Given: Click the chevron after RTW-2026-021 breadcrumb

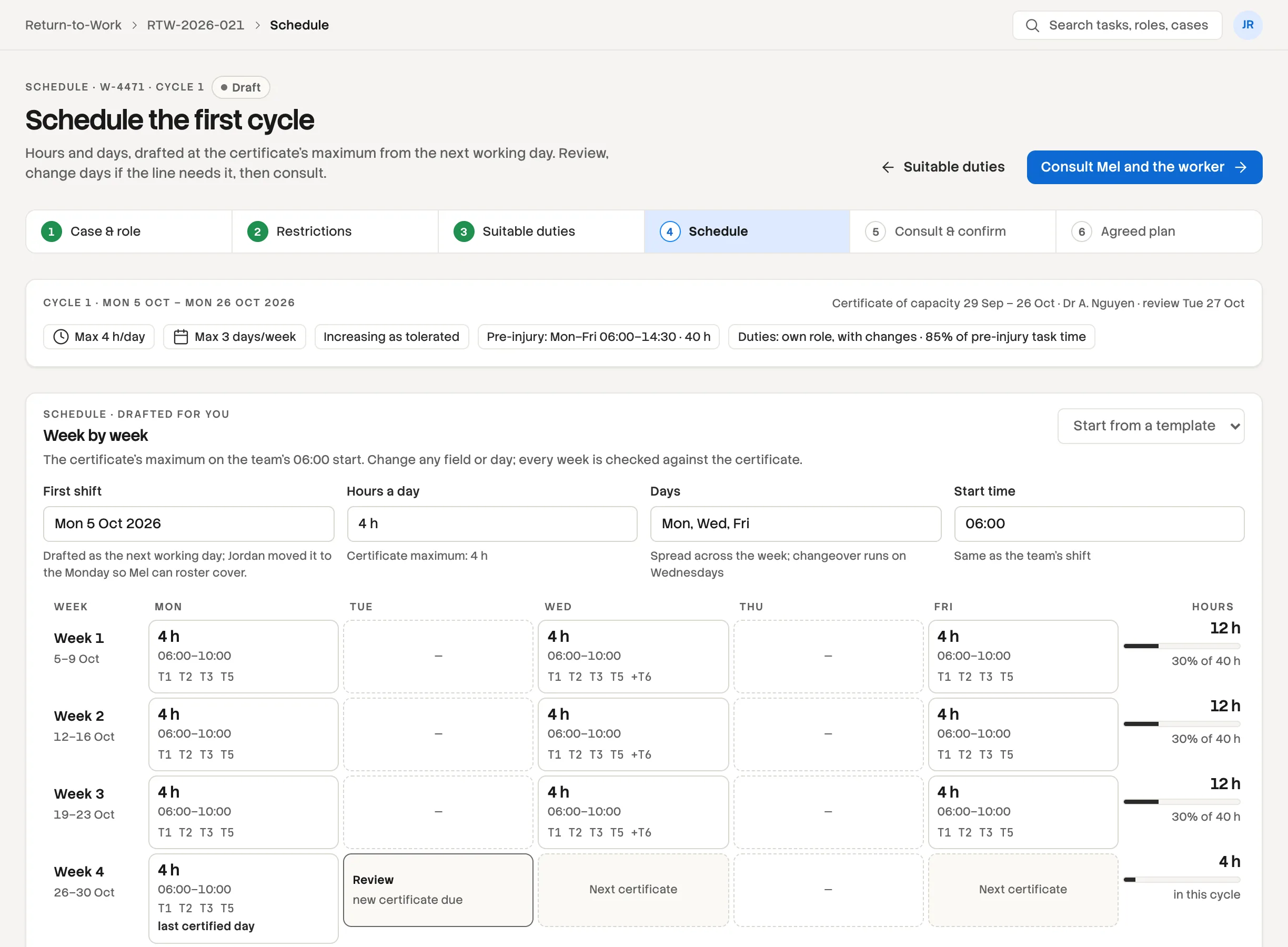Looking at the screenshot, I should 257,25.
